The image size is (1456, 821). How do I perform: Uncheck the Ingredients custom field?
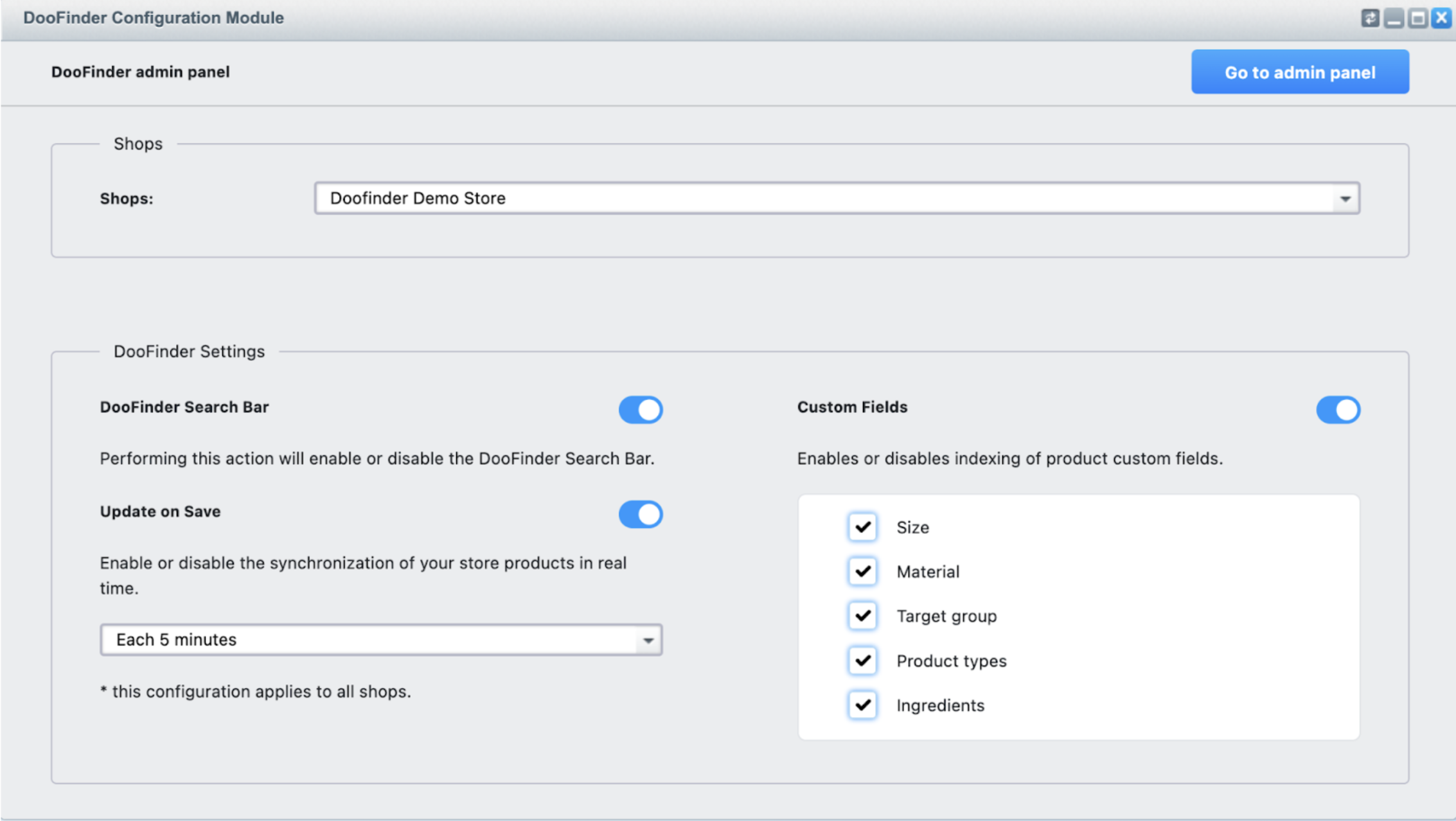point(862,705)
